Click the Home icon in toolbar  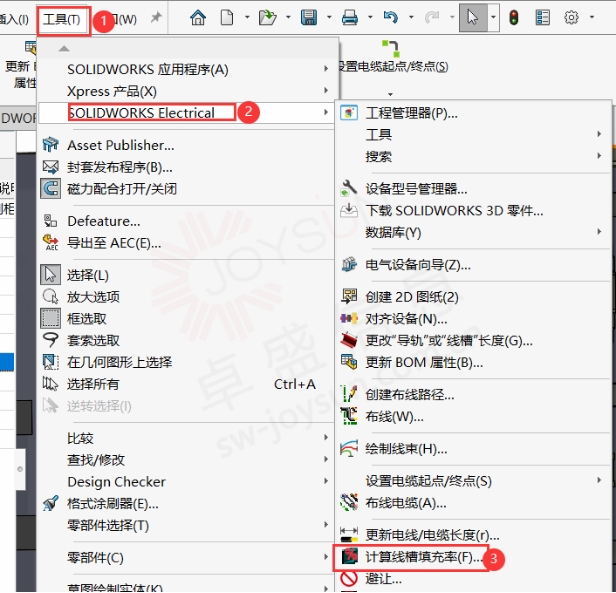(x=198, y=18)
